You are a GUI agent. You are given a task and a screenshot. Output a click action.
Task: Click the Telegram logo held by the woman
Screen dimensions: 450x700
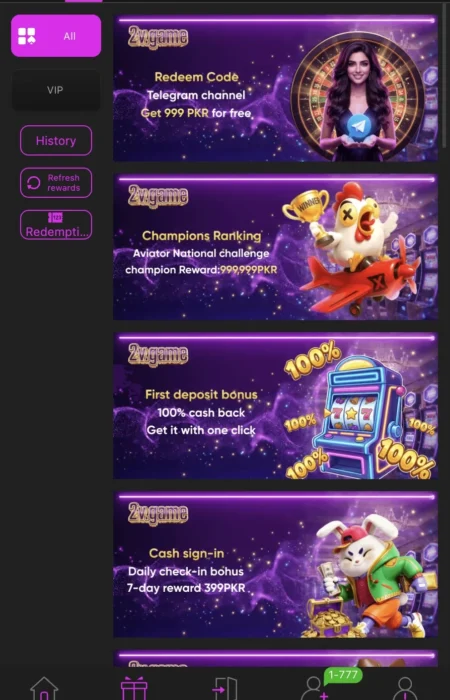(360, 126)
